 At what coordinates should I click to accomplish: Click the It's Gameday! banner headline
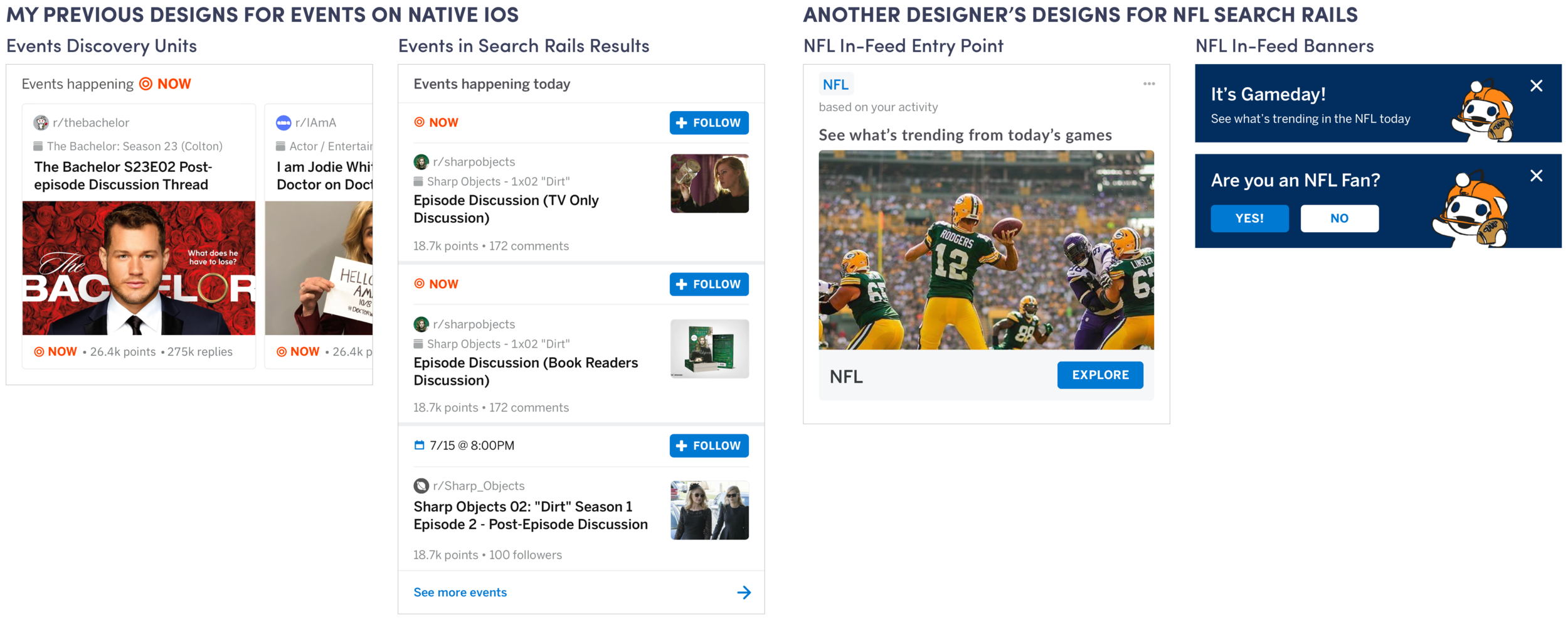tap(1268, 94)
